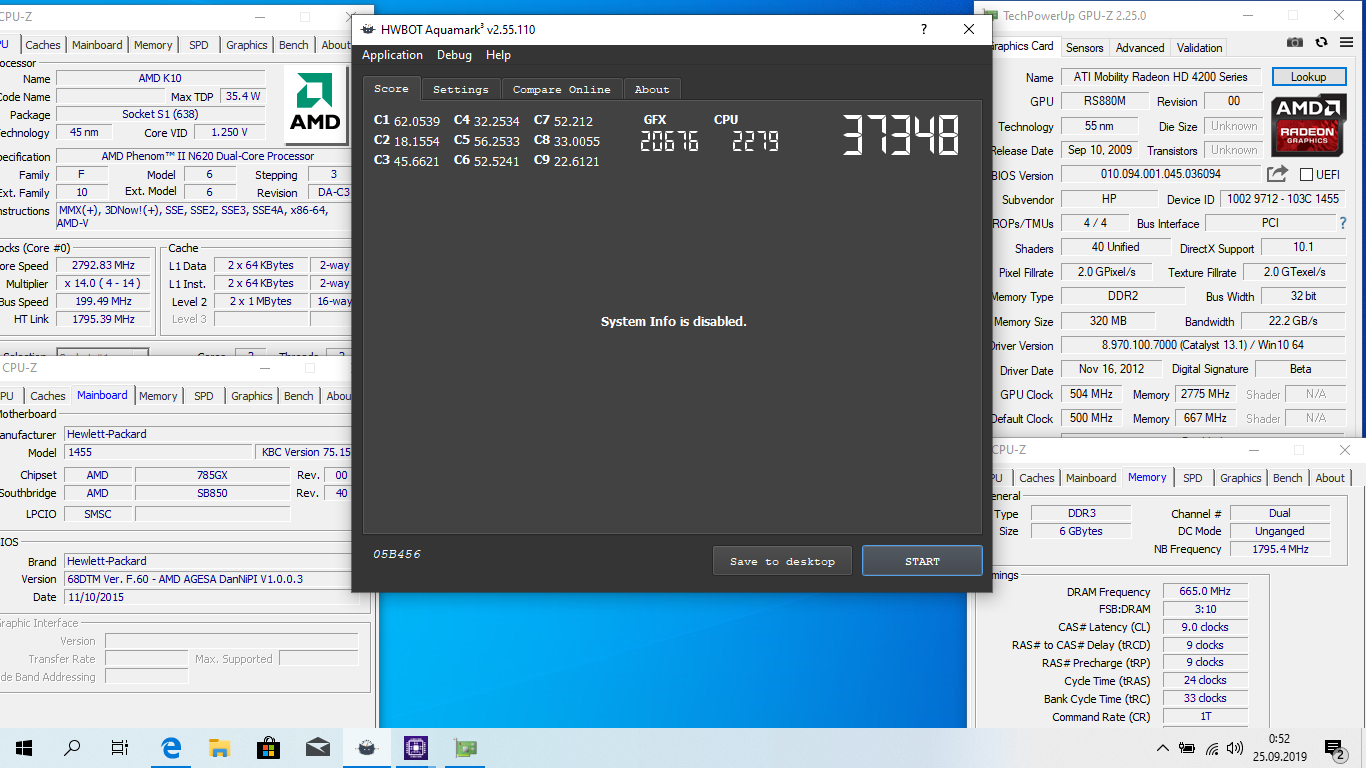This screenshot has width=1366, height=768.
Task: Click the Core Speed value 2792.83 MHz
Action: point(102,265)
